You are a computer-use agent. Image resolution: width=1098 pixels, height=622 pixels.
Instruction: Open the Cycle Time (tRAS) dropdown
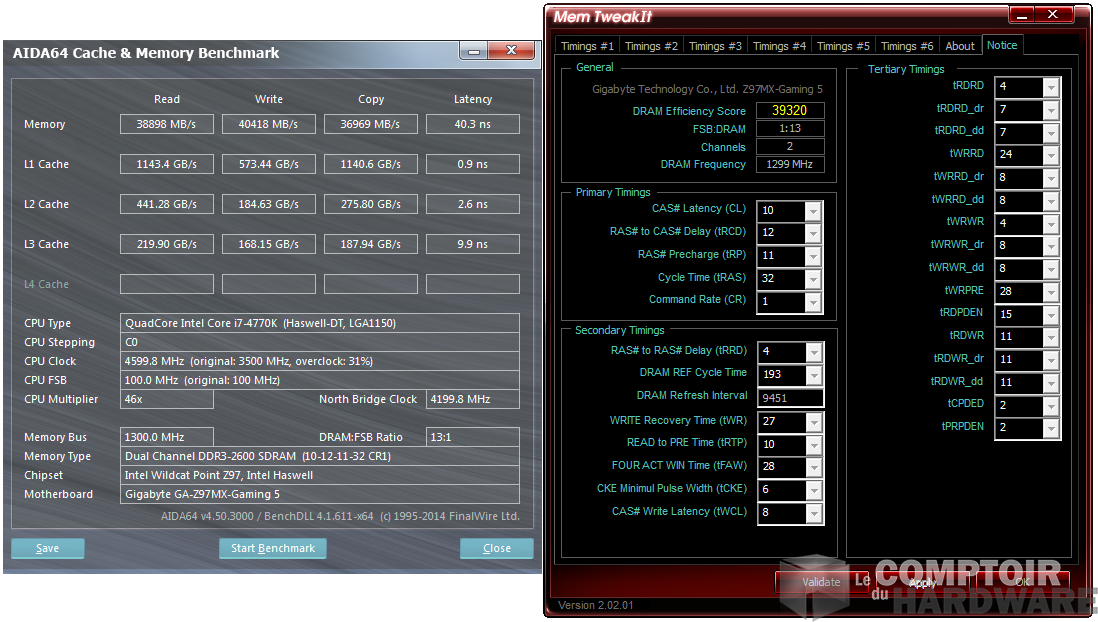point(813,279)
